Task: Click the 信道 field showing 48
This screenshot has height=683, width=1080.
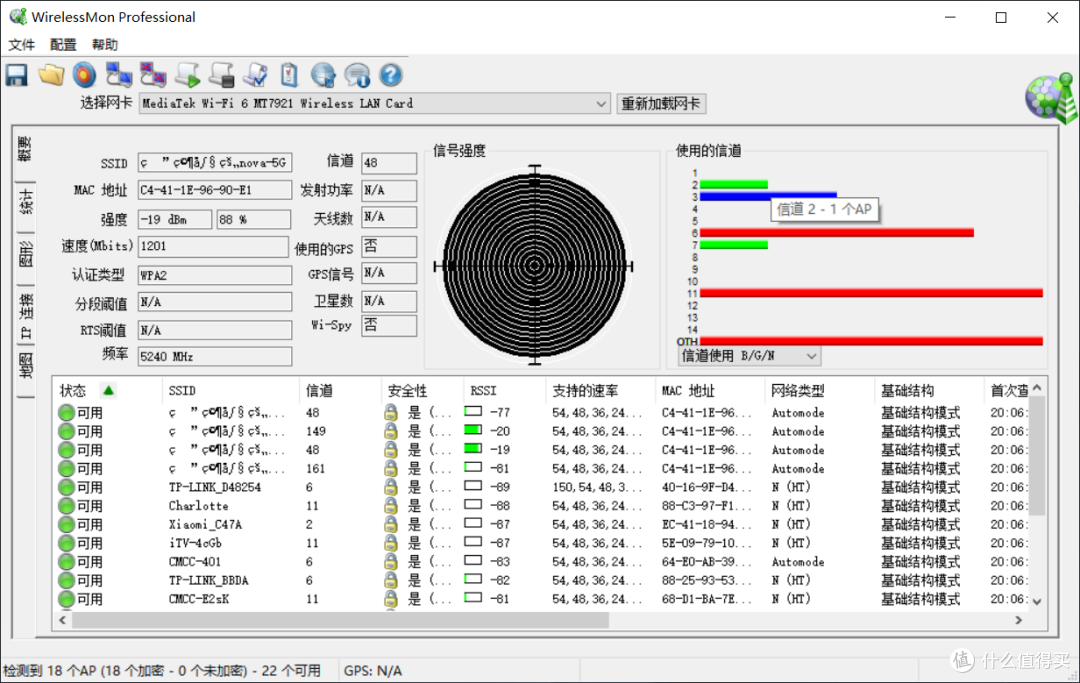Action: coord(388,163)
